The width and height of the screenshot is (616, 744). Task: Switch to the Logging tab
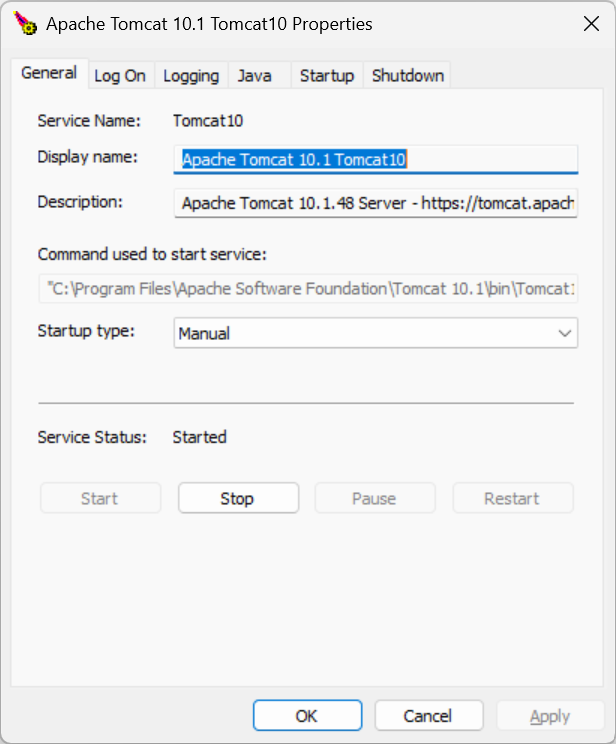pos(191,76)
